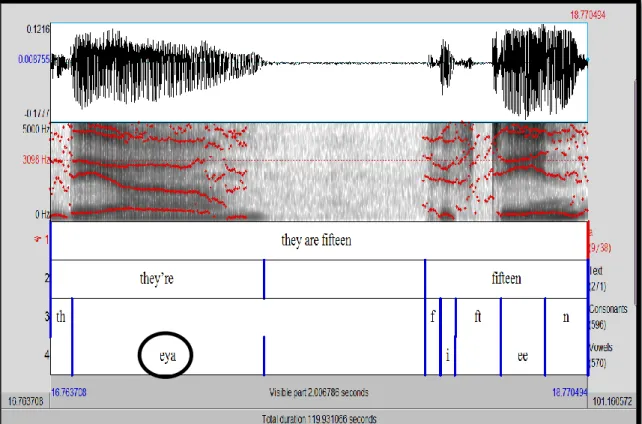The image size is (642, 424).
Task: Click the red 18.770494 time label at top
Action: 588,15
